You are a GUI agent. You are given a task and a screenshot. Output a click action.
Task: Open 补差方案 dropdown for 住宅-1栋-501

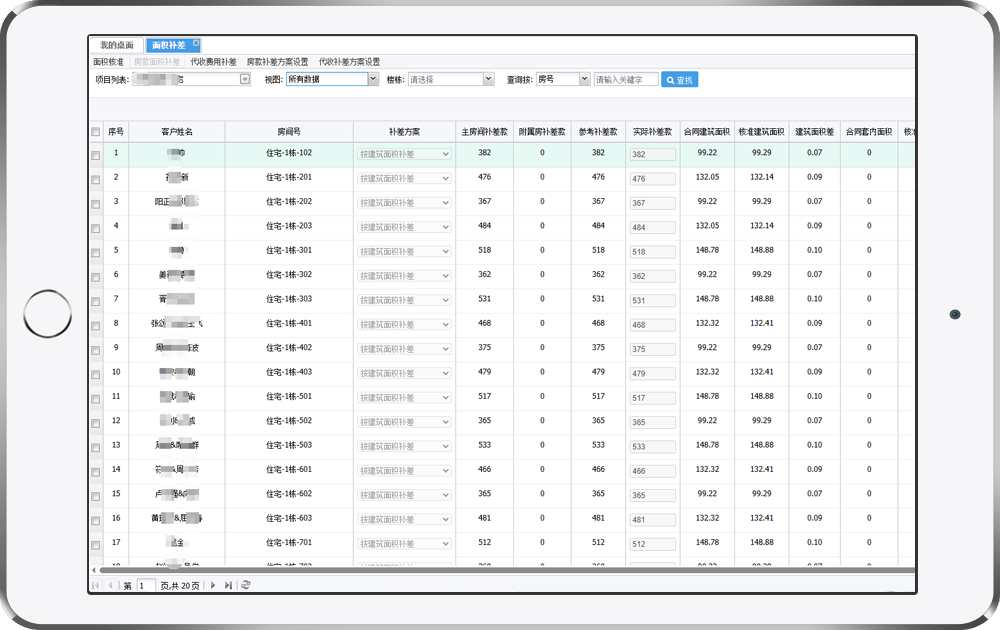click(404, 398)
